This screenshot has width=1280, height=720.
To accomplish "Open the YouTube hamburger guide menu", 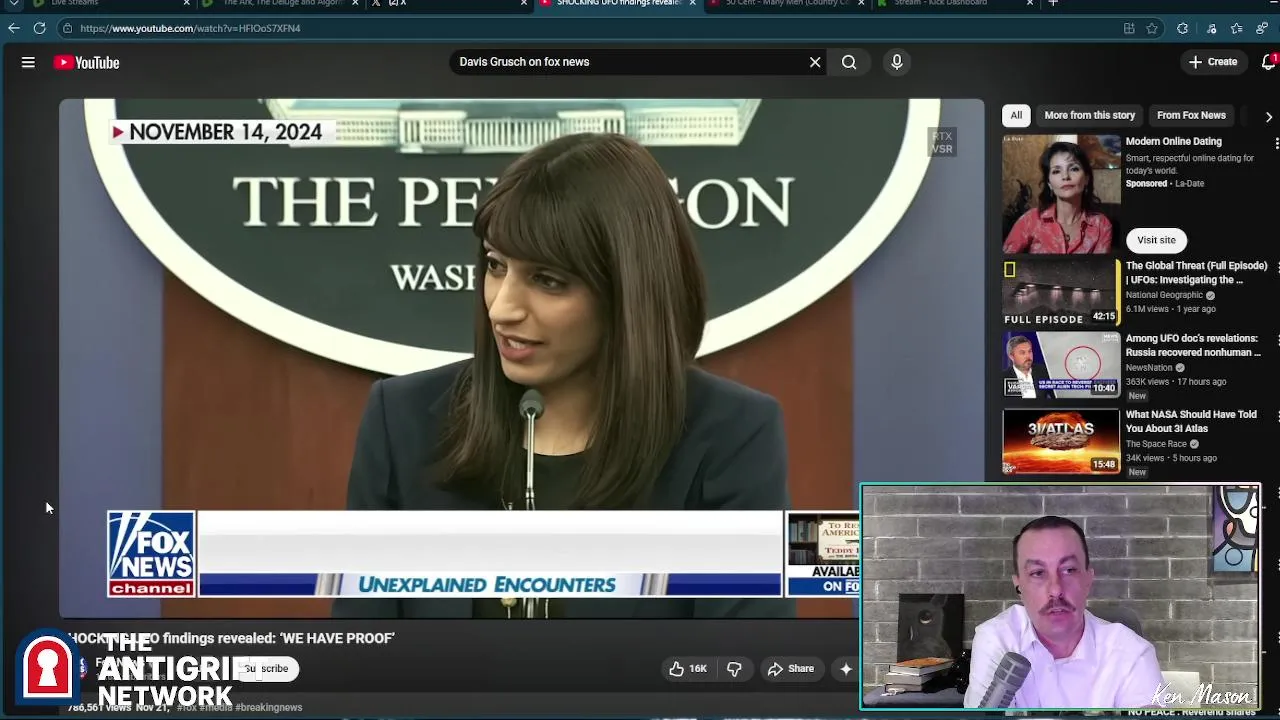I will 28,62.
